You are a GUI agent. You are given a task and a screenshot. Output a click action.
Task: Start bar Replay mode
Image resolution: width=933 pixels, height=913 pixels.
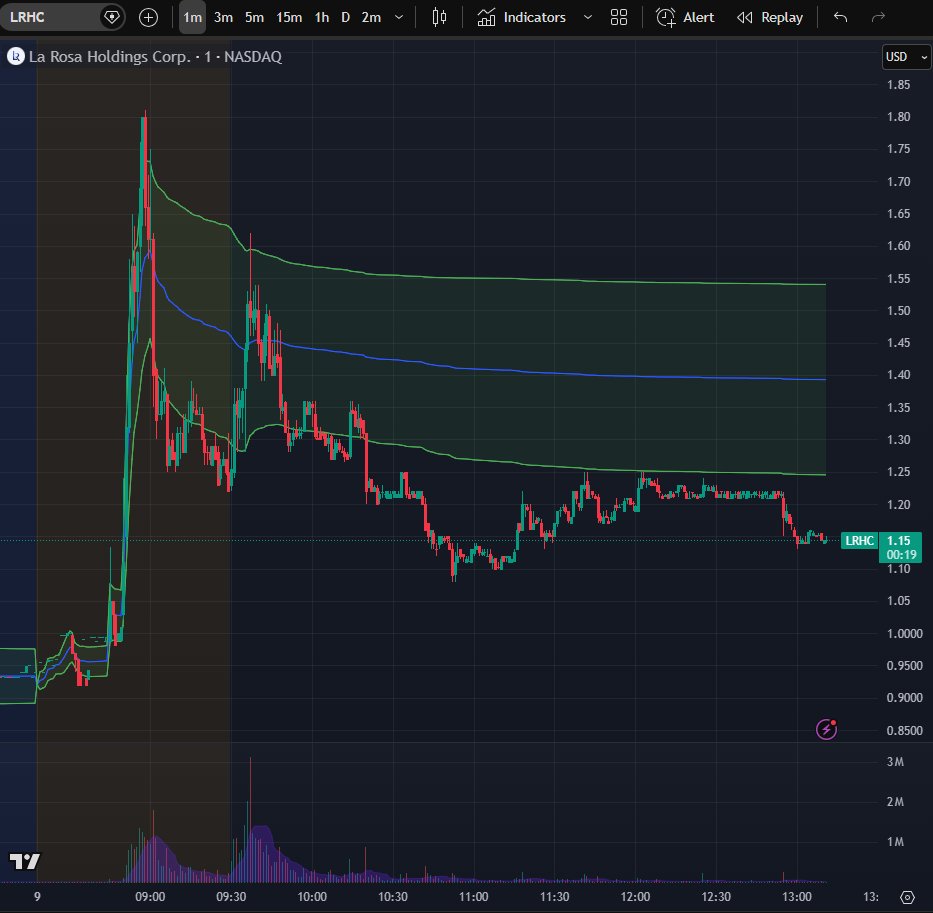click(x=770, y=17)
